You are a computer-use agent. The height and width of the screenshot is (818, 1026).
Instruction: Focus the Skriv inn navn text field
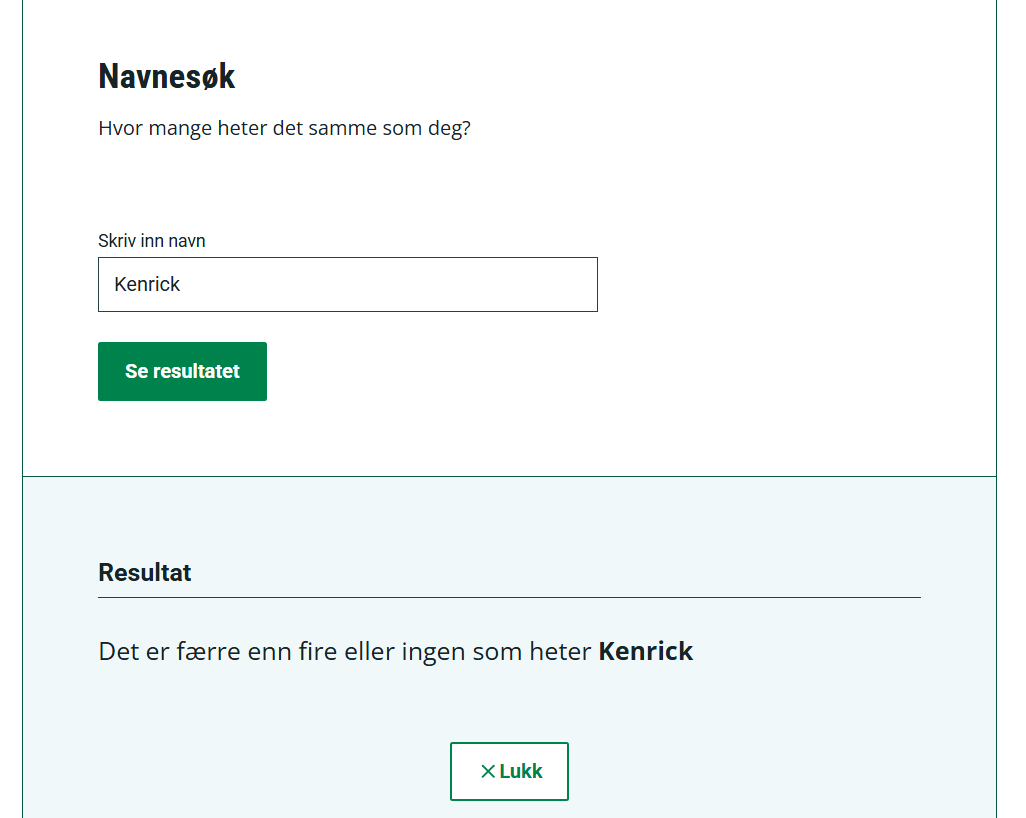347,284
